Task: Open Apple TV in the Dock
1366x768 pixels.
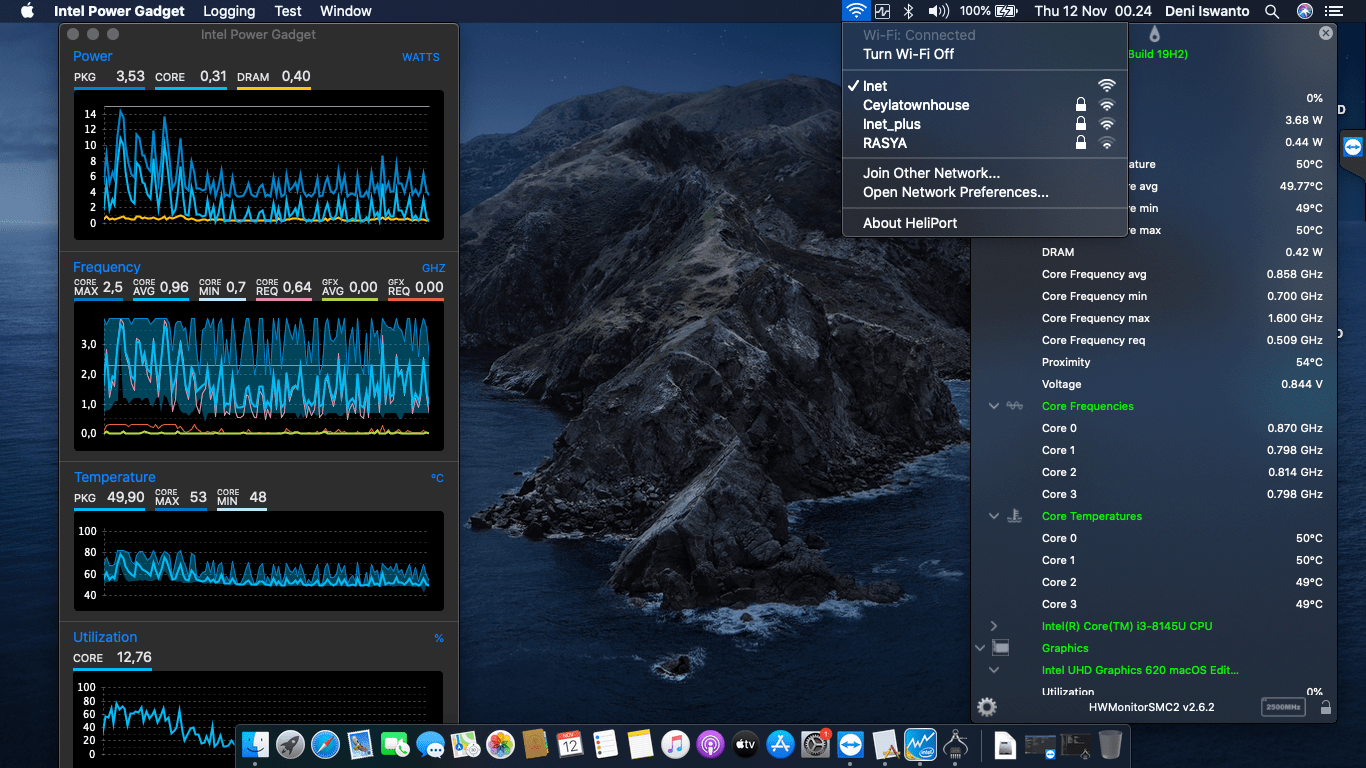Action: pyautogui.click(x=745, y=744)
